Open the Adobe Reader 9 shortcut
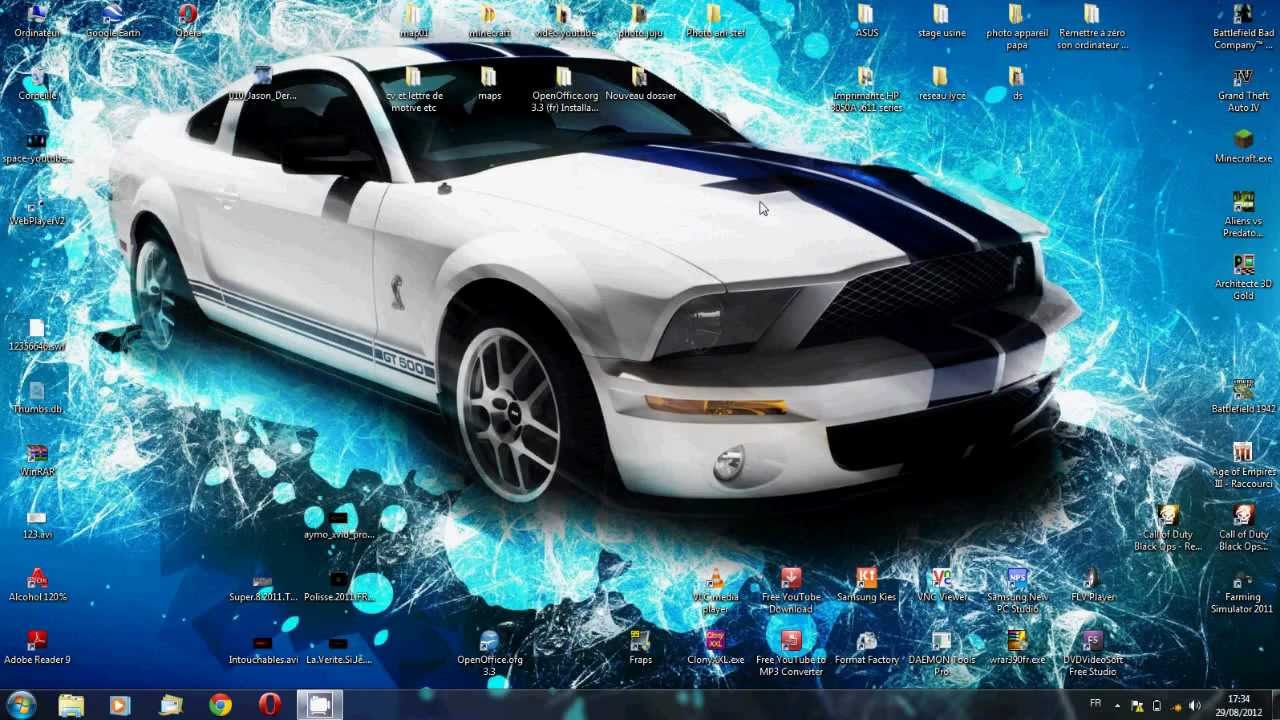1280x720 pixels. coord(37,648)
